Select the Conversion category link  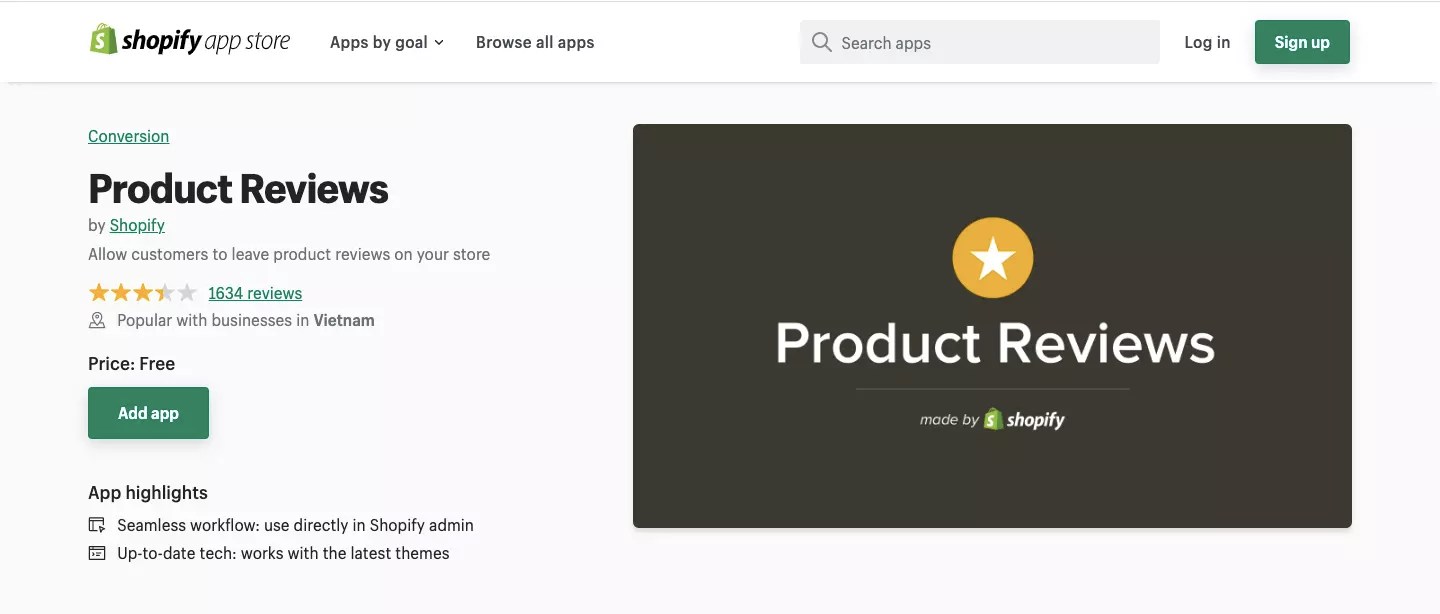[128, 136]
